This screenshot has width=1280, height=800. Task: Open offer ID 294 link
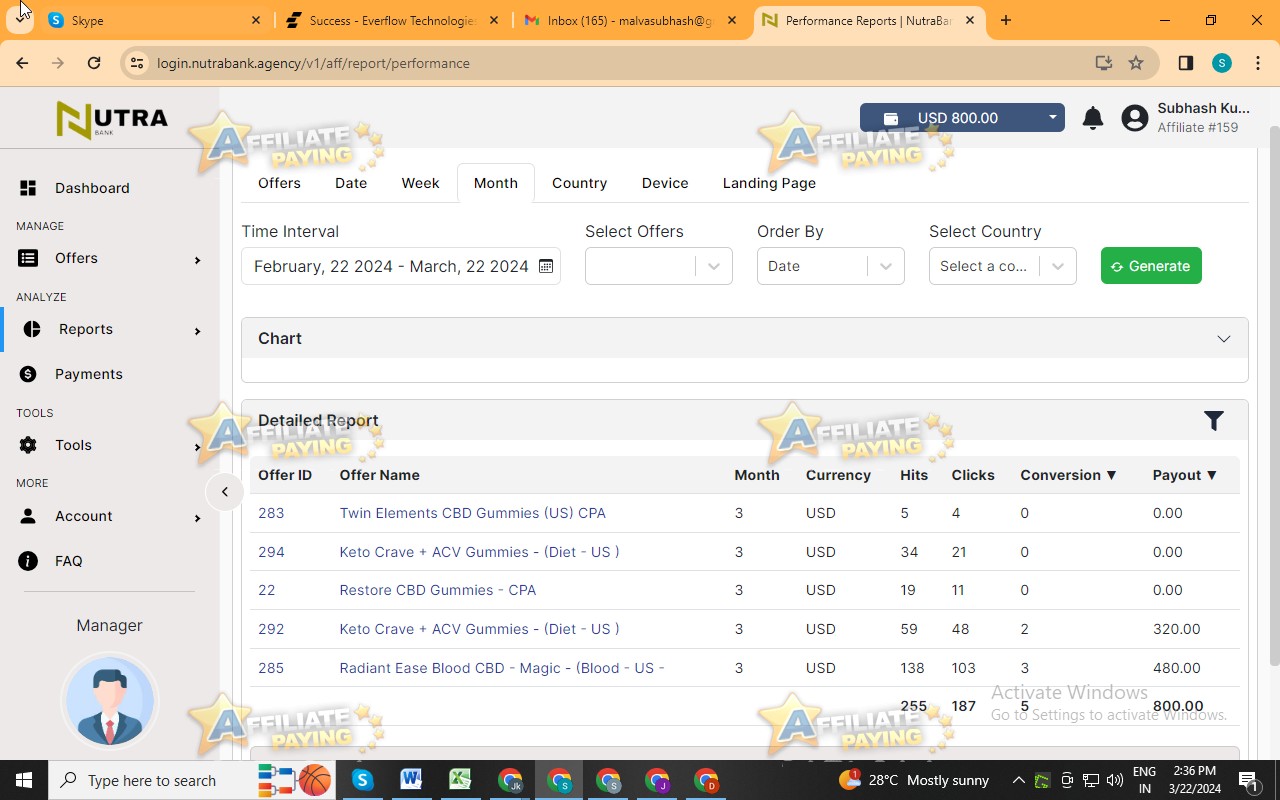coord(271,552)
